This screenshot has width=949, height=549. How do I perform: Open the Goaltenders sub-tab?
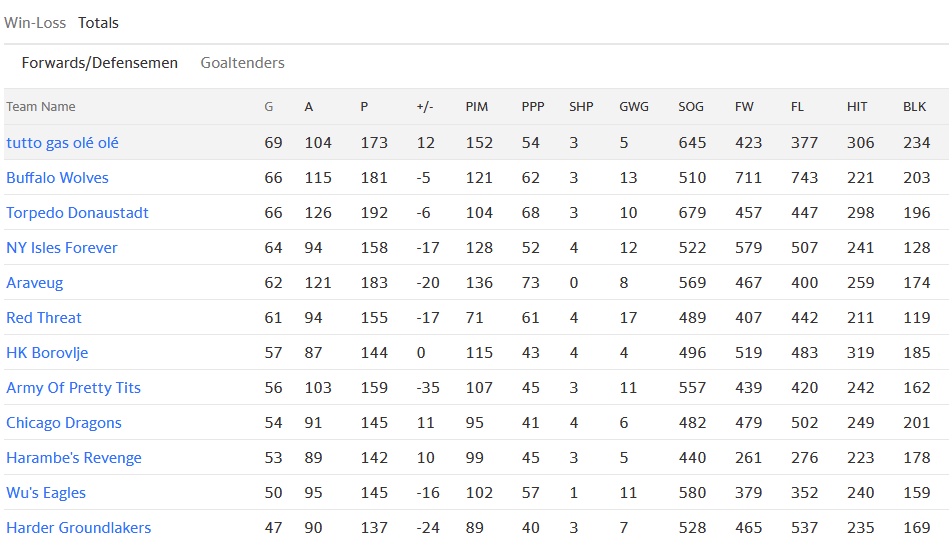242,63
